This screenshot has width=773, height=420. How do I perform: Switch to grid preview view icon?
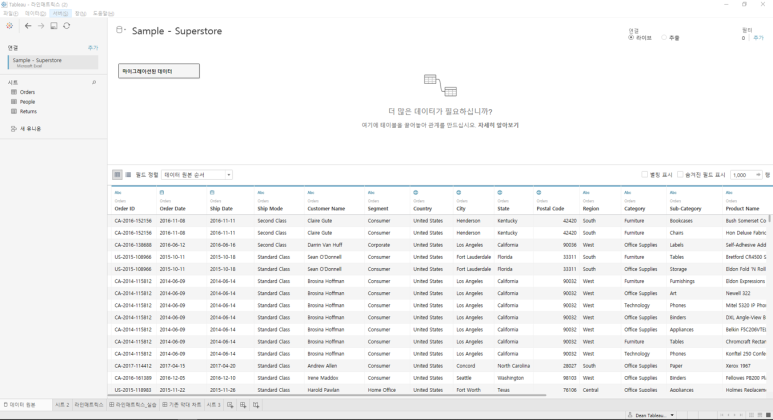coord(117,175)
